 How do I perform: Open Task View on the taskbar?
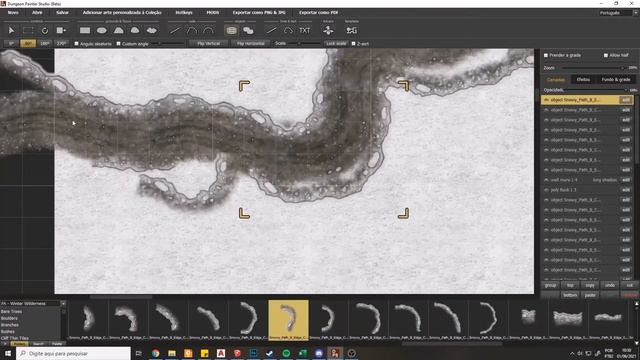[139, 353]
